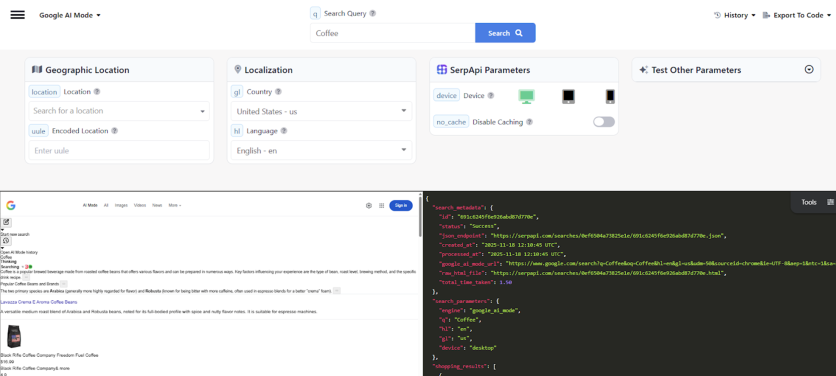Click the map icon beside Geographic Location
Image resolution: width=836 pixels, height=376 pixels.
pyautogui.click(x=37, y=70)
